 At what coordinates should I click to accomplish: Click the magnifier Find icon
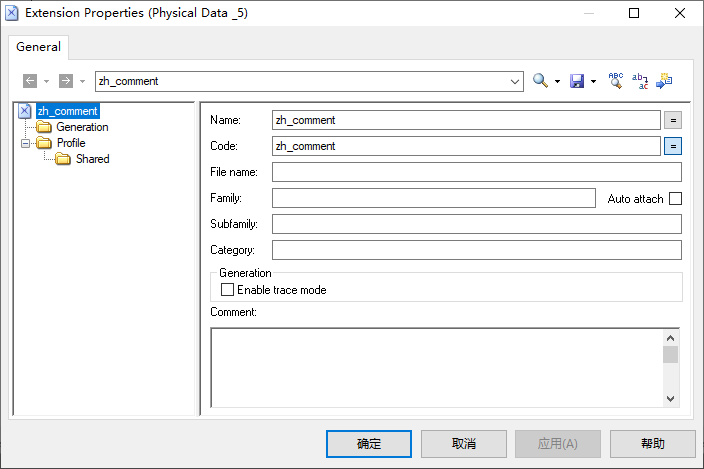click(x=540, y=81)
